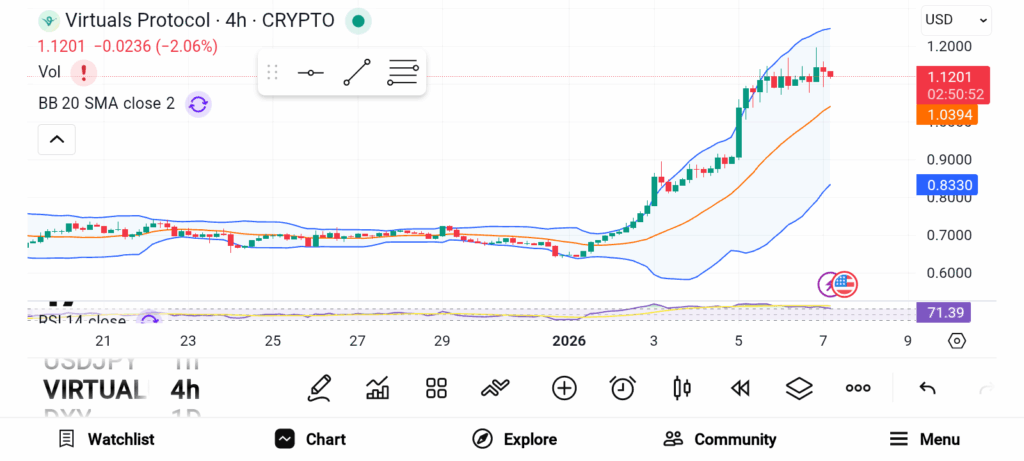The height and width of the screenshot is (461, 1024).
Task: Click the BB indicator refresh status icon
Action: (x=198, y=104)
